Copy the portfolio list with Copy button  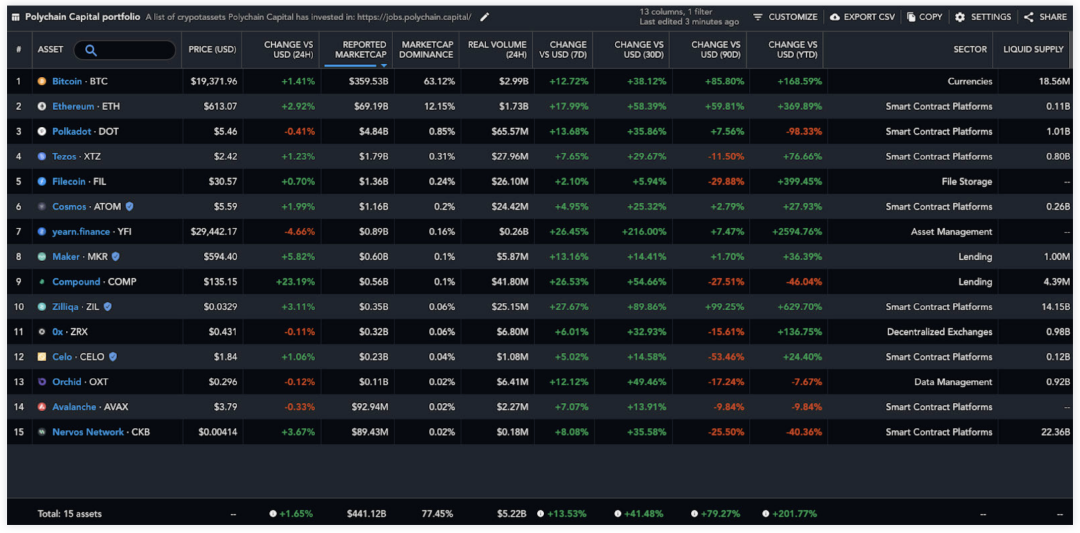click(924, 17)
